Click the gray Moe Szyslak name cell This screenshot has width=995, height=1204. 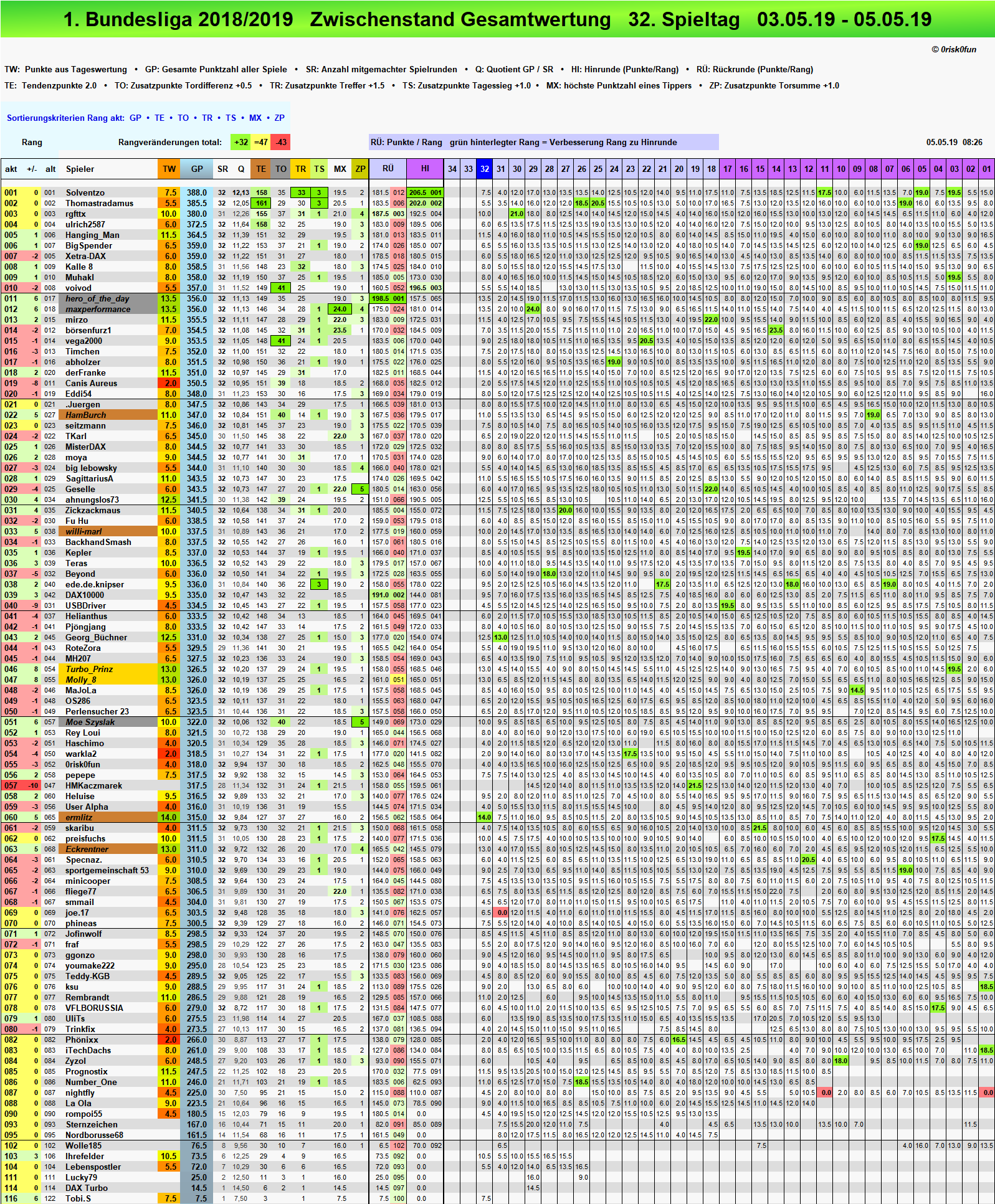108,722
